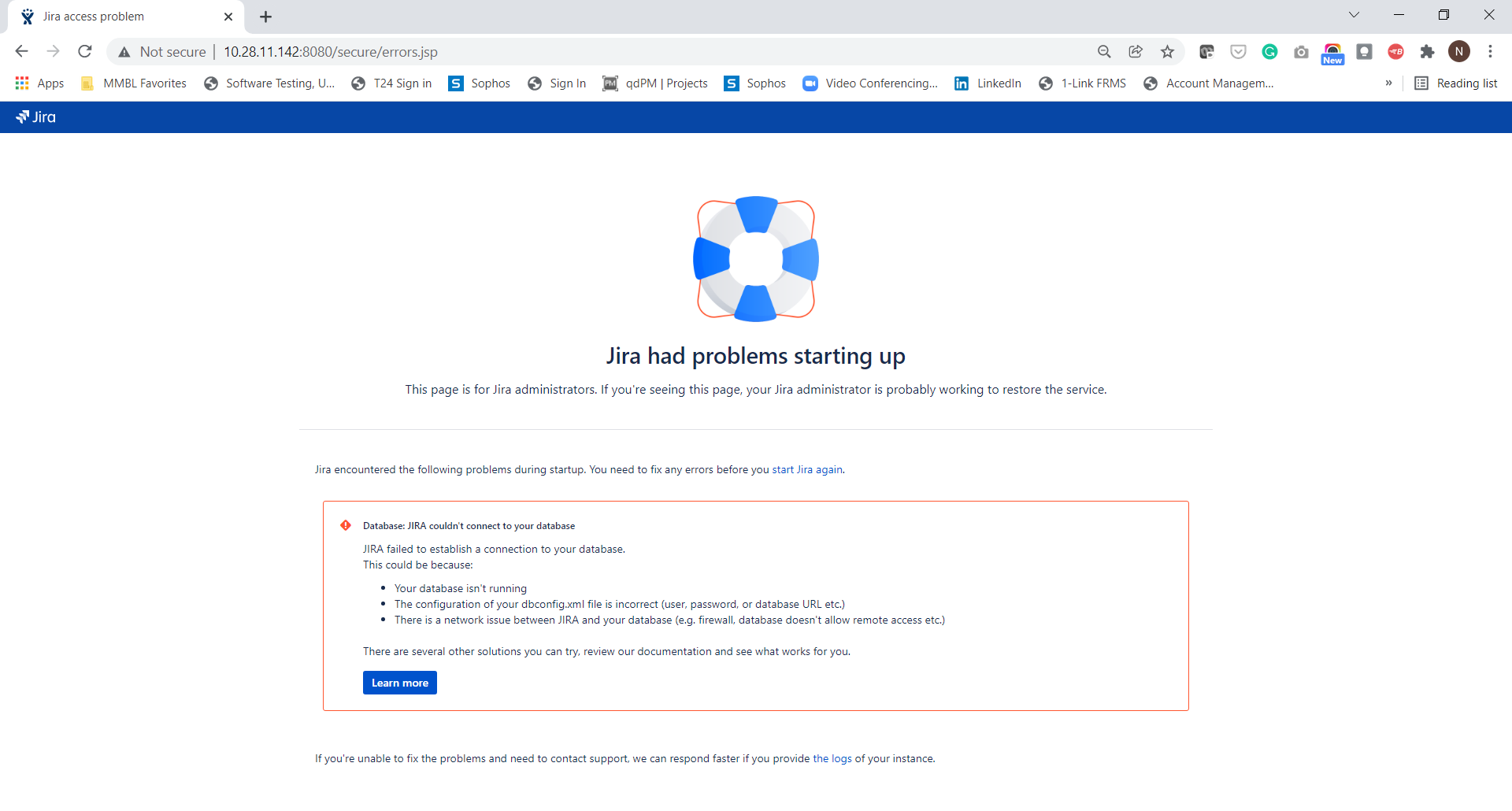Open the Grammarly extension icon
This screenshot has width=1512, height=811.
1269,52
